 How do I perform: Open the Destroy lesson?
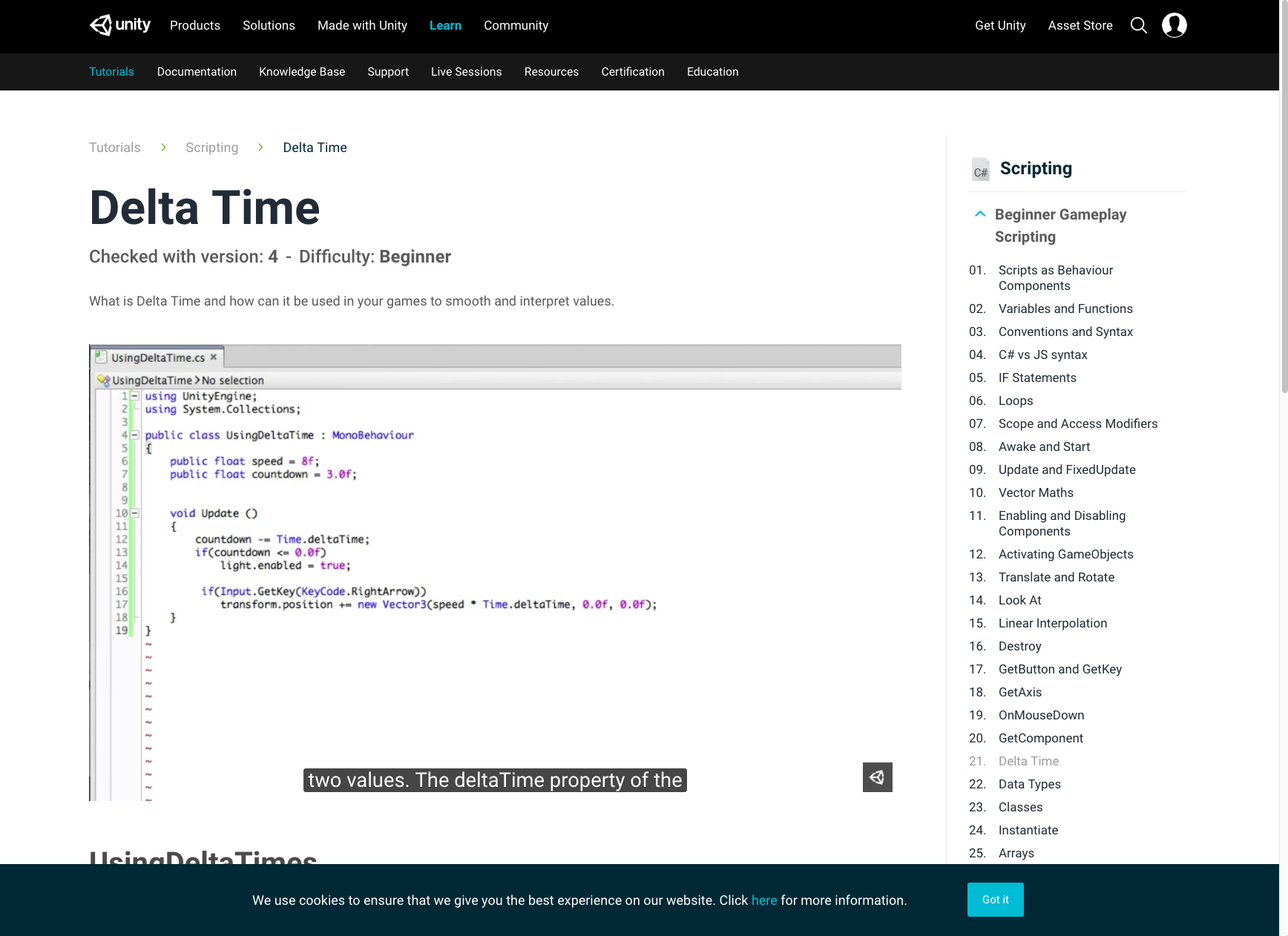tap(1019, 646)
